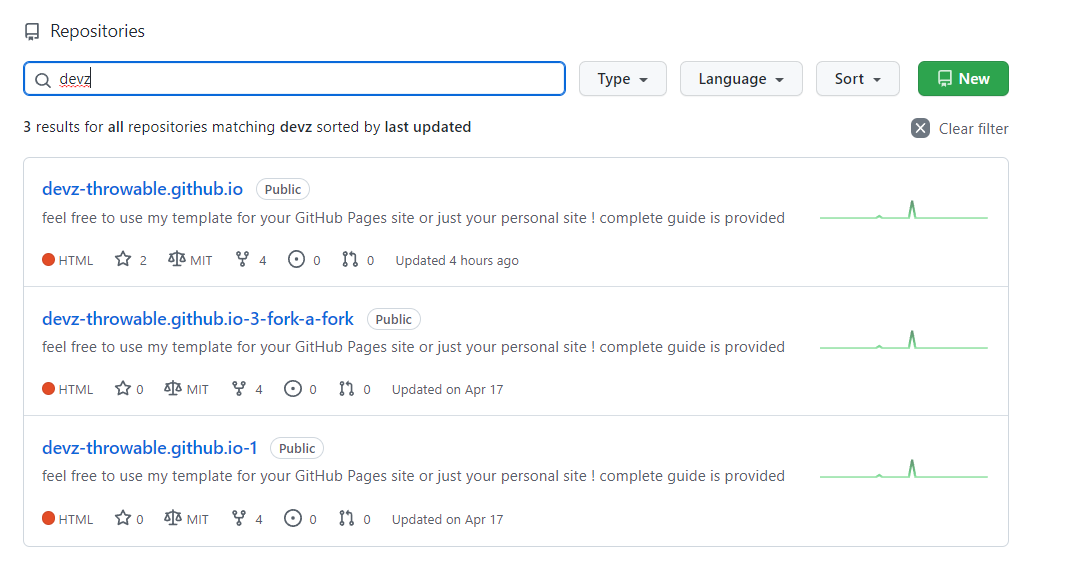Click the red HTML language dot on the first repo
The height and width of the screenshot is (585, 1069).
[x=47, y=259]
